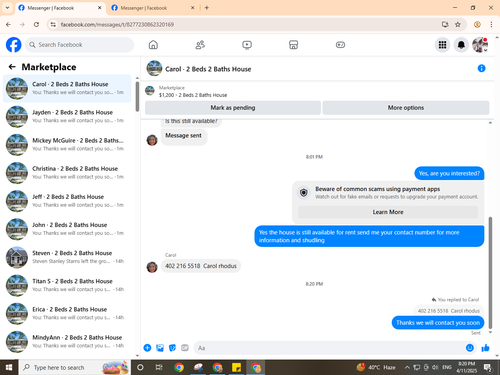
Task: Open a new Chrome tab
Action: pyautogui.click(x=207, y=8)
